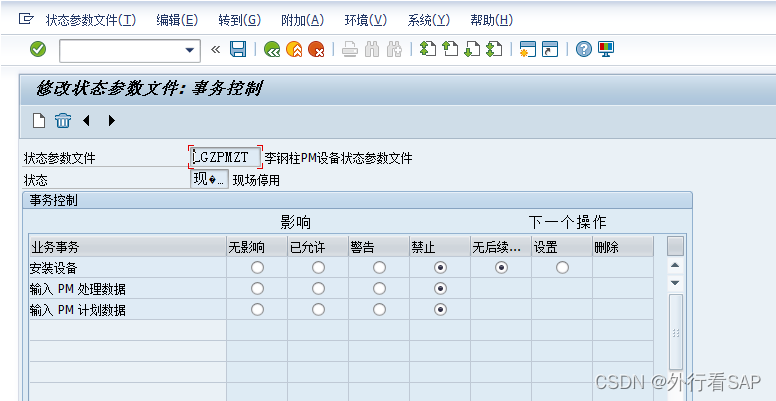Image resolution: width=776 pixels, height=401 pixels.
Task: Expand toolbar with double chevron
Action: click(x=215, y=49)
